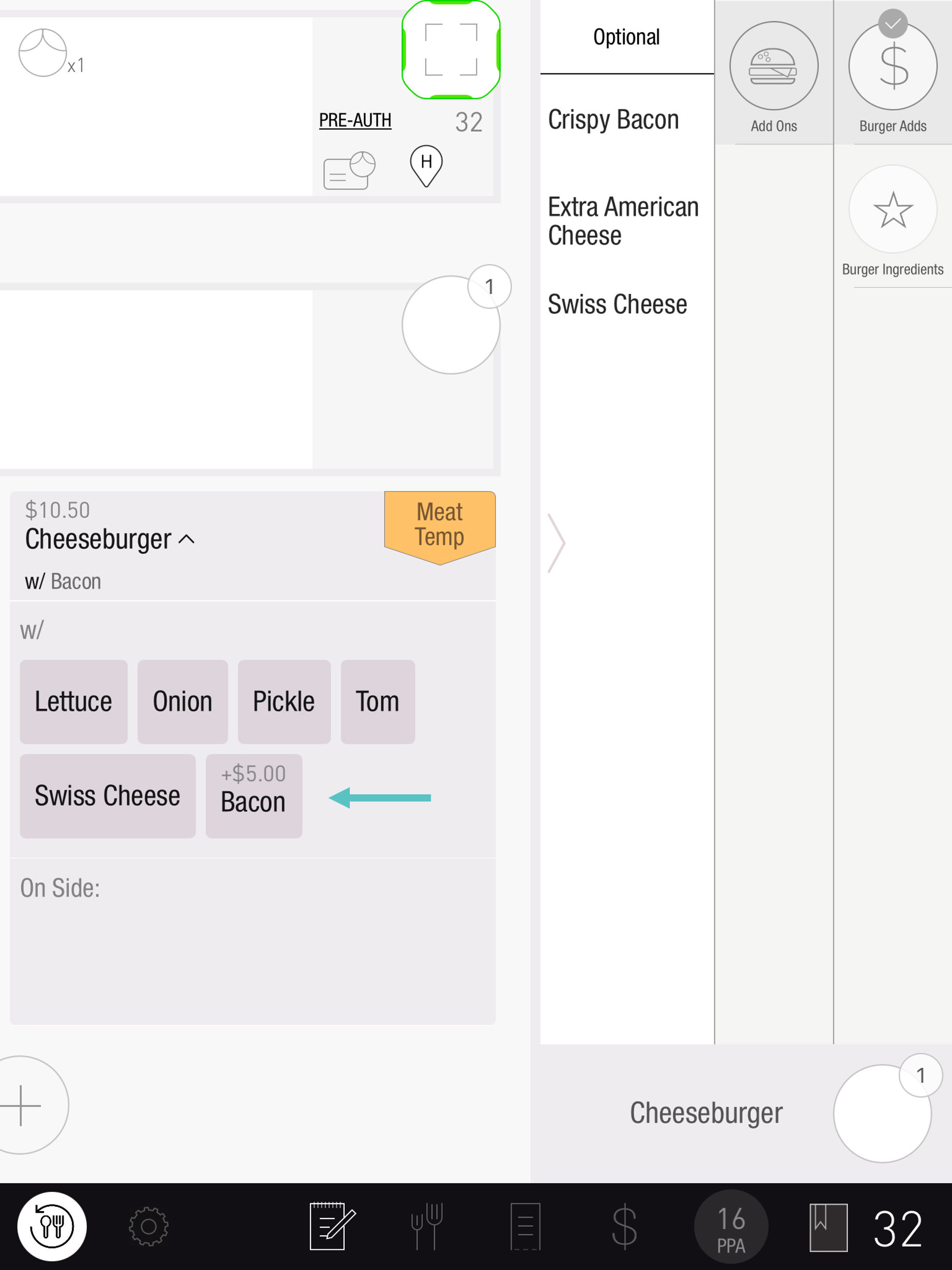This screenshot has height=1270, width=952.
Task: Tap the bookmark table icon
Action: point(828,1227)
